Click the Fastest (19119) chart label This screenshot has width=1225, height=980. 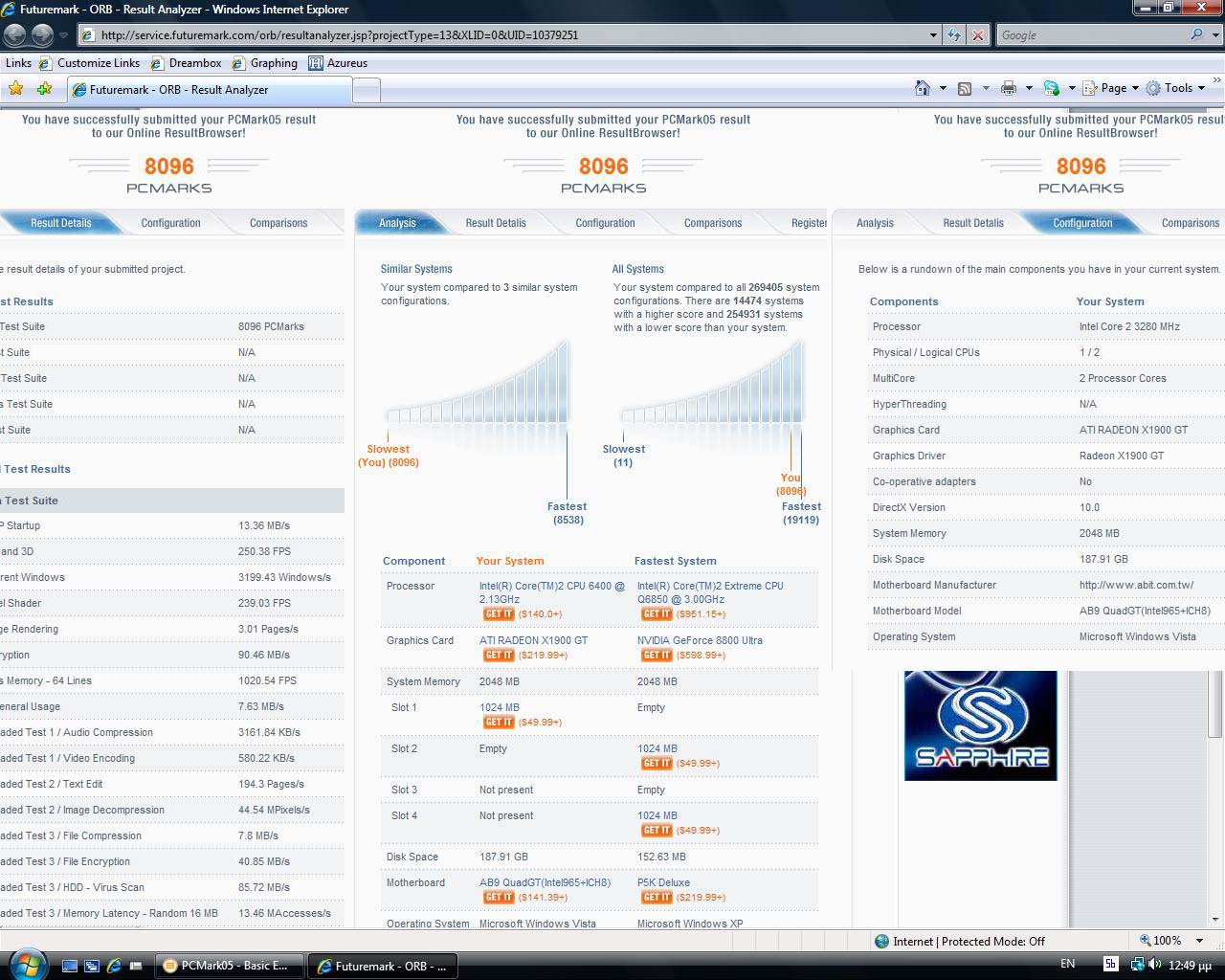tap(801, 513)
